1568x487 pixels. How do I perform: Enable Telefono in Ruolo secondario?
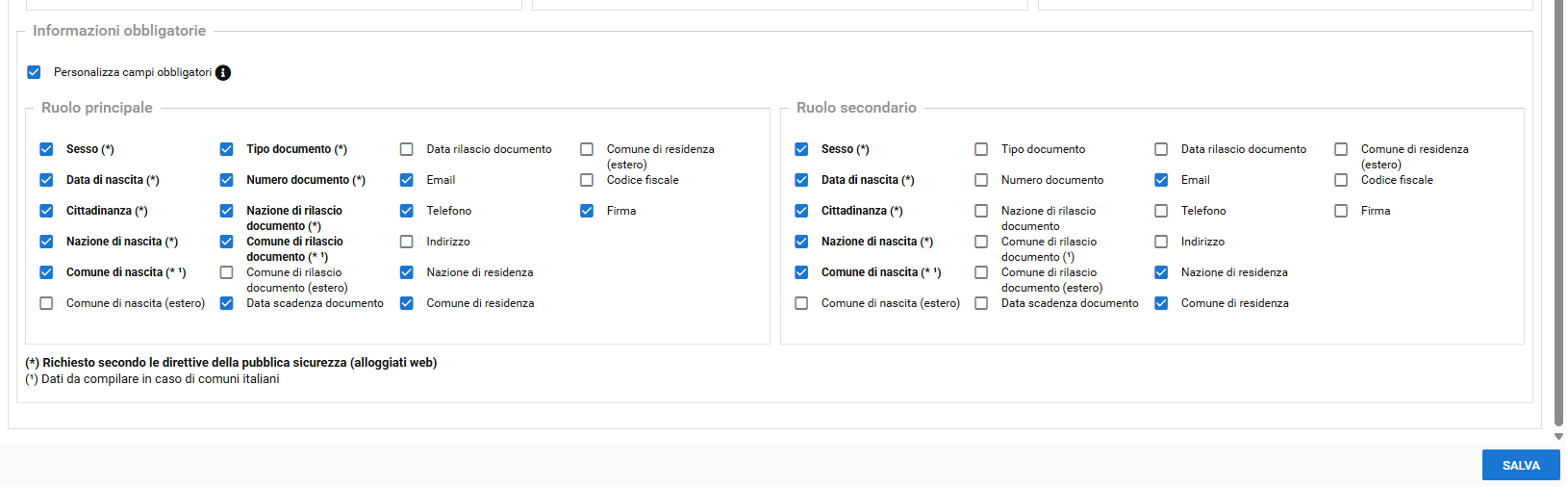pos(1161,211)
